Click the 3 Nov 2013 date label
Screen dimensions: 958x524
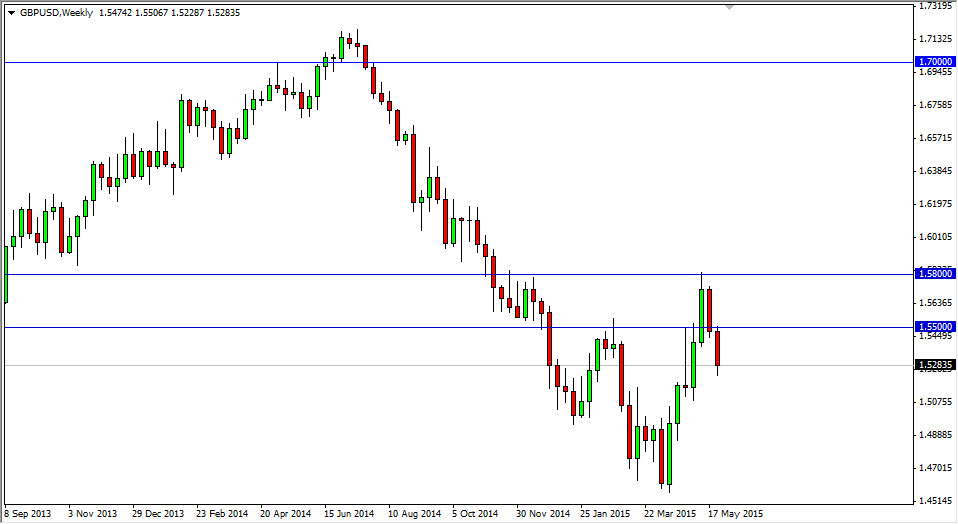(92, 514)
